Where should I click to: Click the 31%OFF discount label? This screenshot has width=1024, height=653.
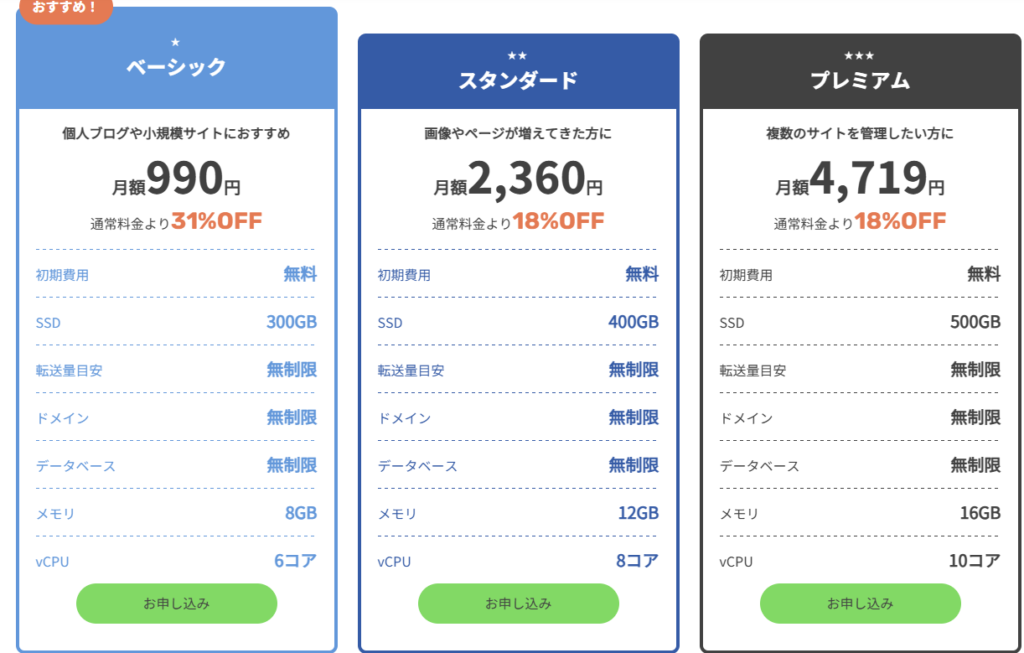(x=216, y=221)
